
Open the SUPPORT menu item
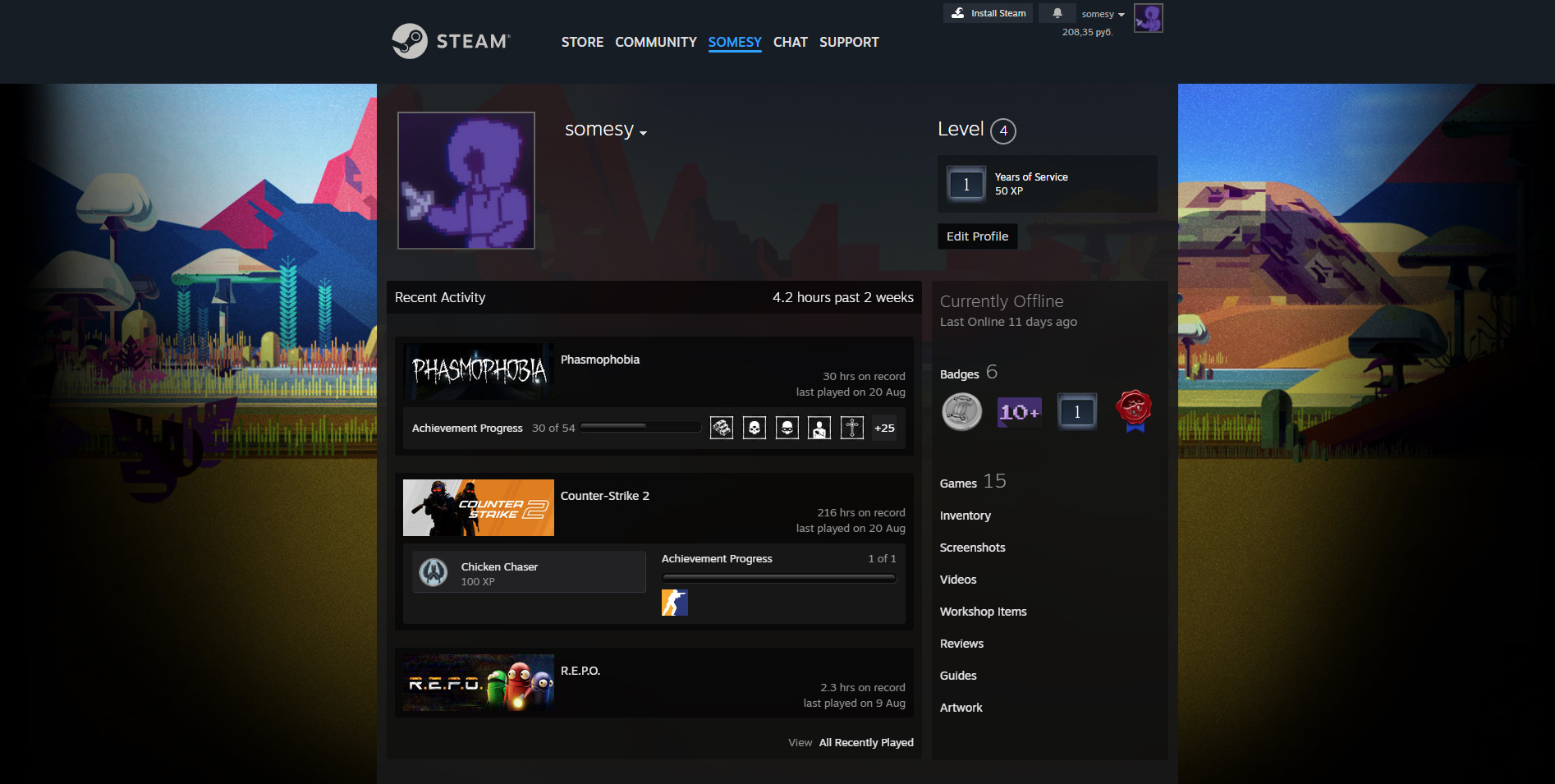849,42
